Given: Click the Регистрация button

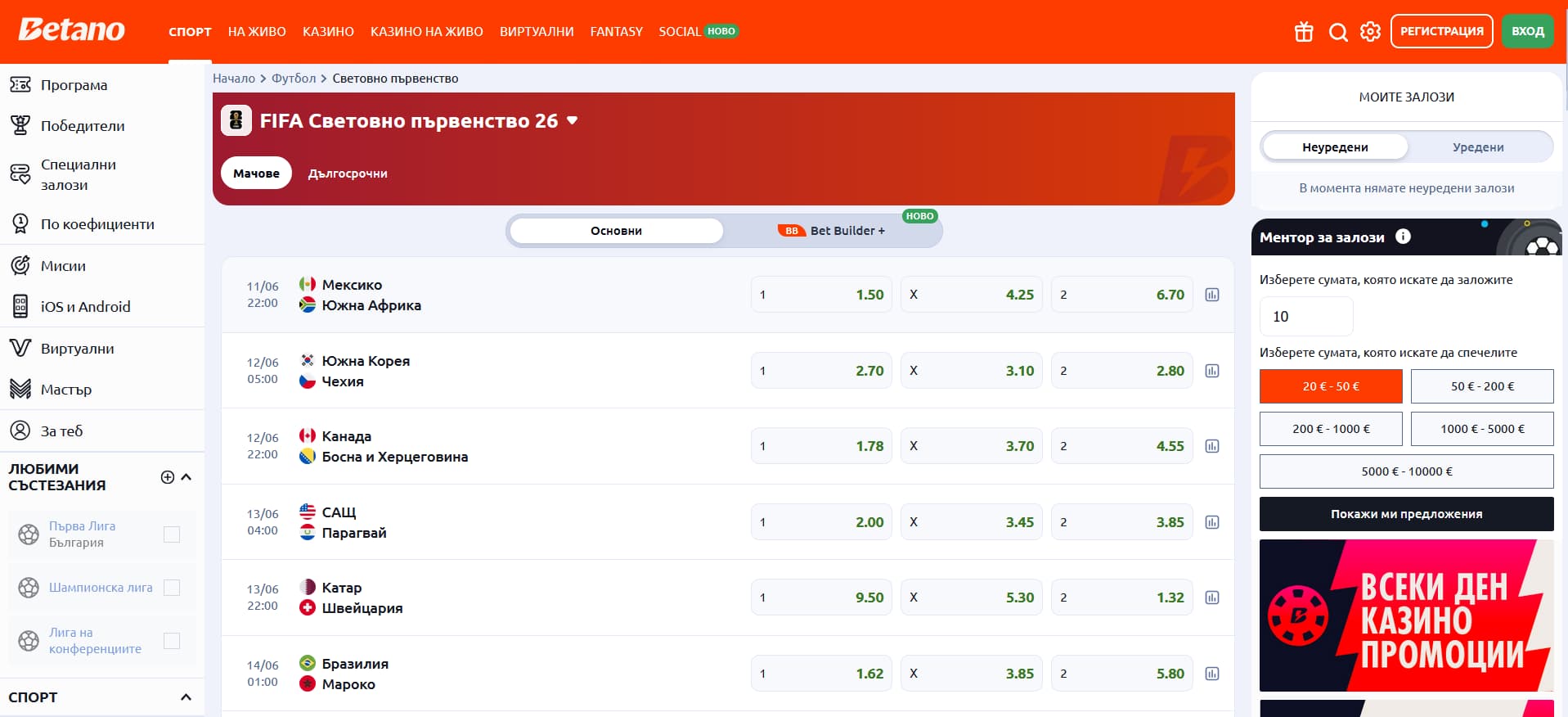Looking at the screenshot, I should 1442,31.
